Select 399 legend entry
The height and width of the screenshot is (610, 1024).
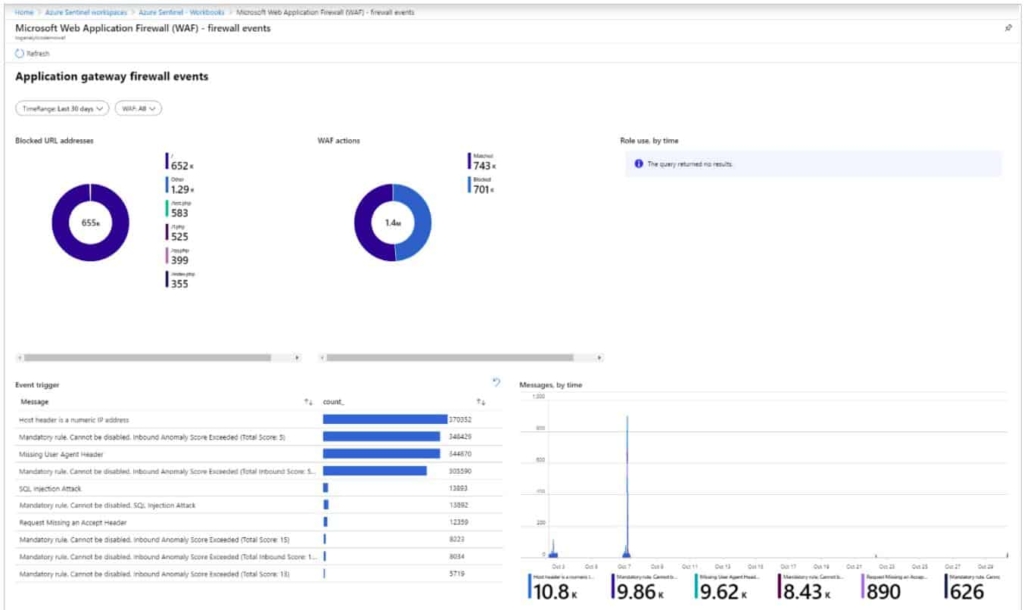[178, 257]
